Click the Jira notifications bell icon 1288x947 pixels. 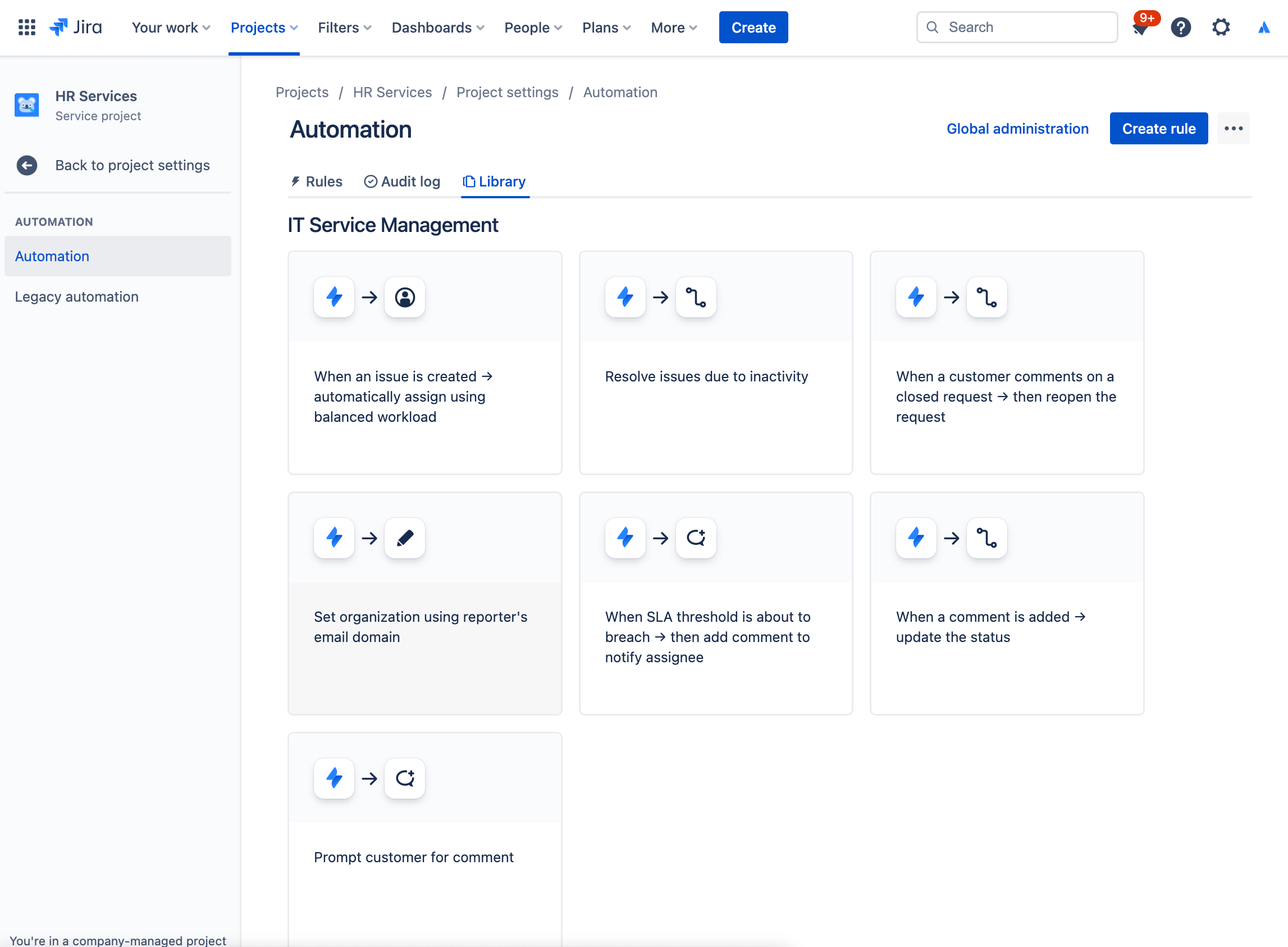click(x=1140, y=27)
